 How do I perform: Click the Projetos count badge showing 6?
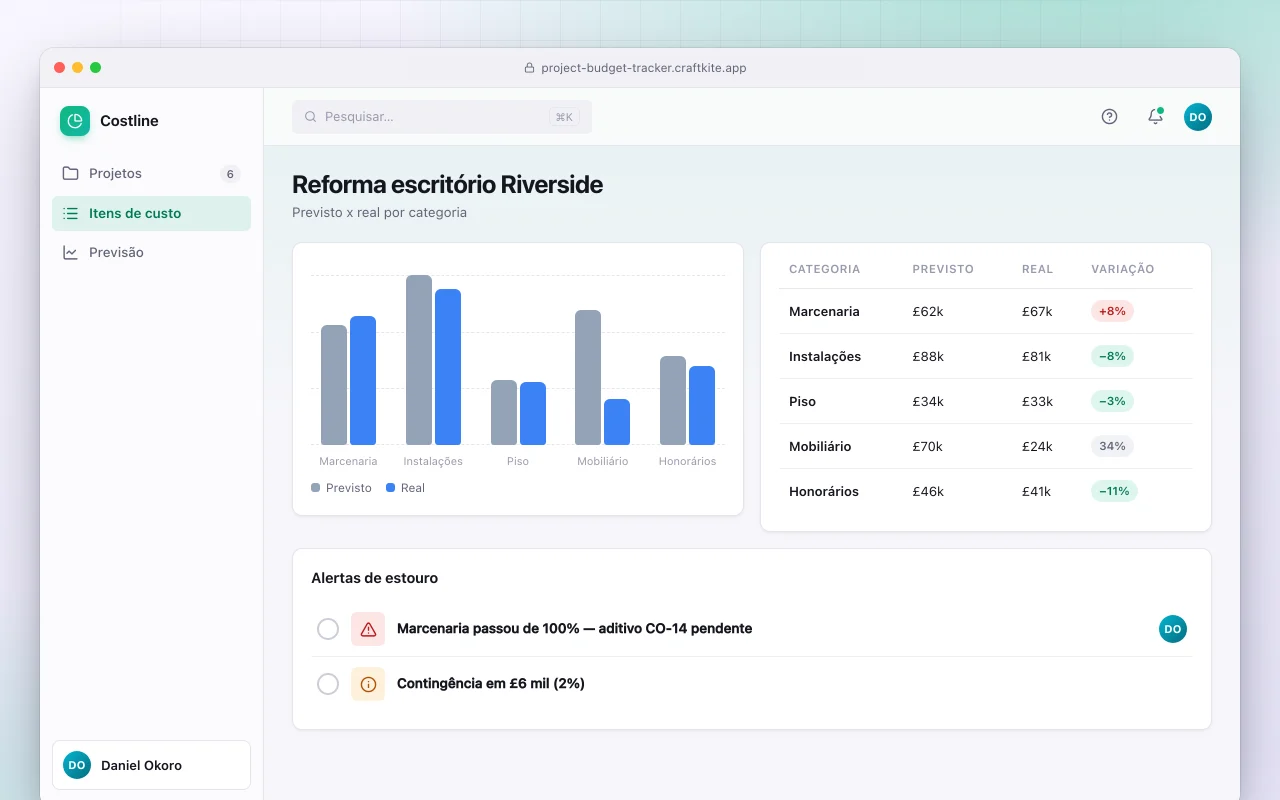coord(230,174)
